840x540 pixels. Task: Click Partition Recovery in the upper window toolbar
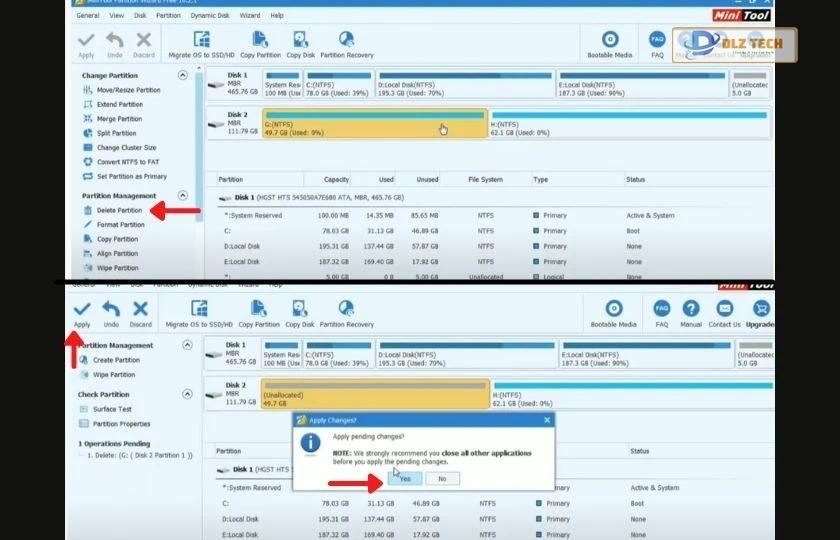coord(347,45)
